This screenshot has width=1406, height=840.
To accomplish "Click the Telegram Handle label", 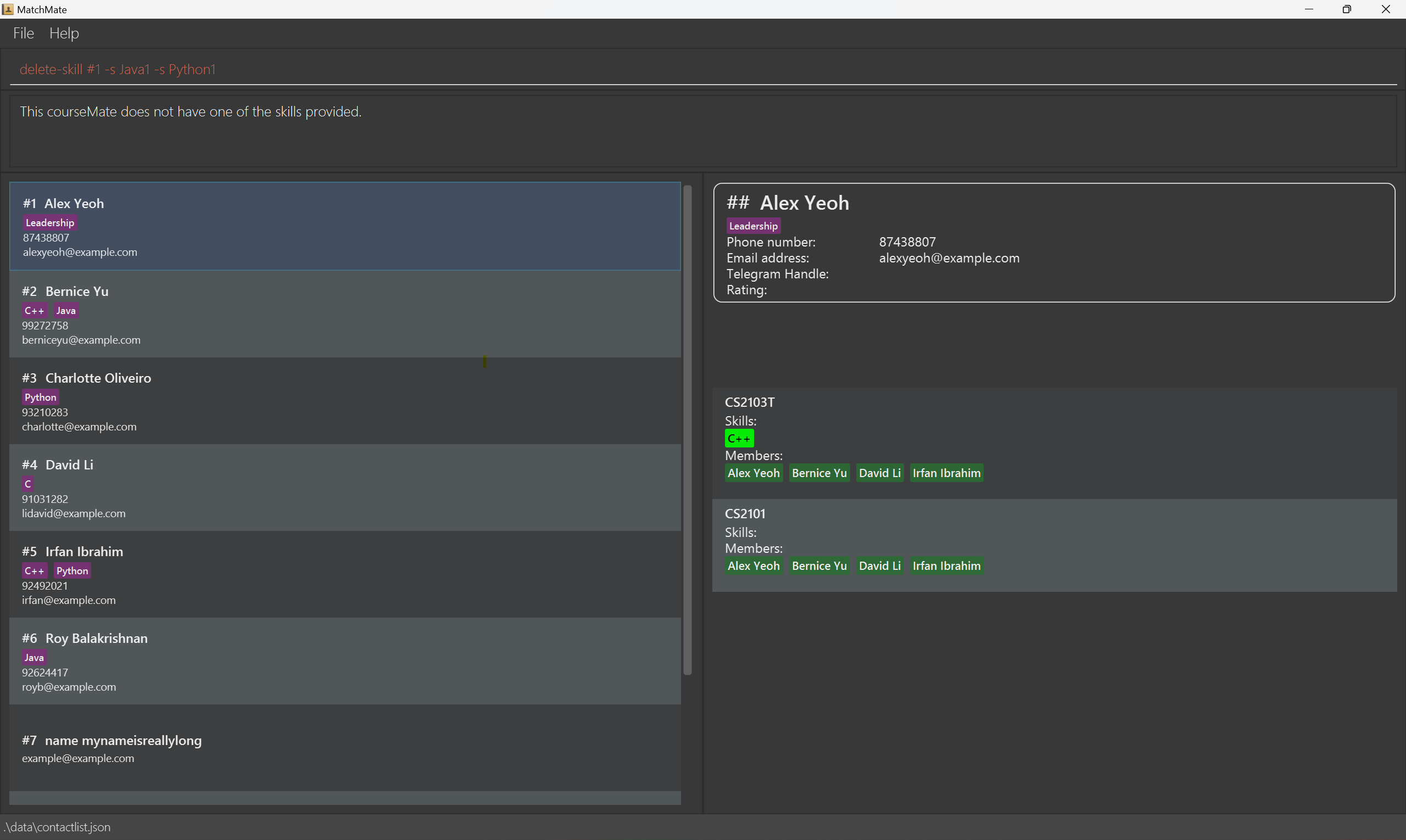I will 778,273.
